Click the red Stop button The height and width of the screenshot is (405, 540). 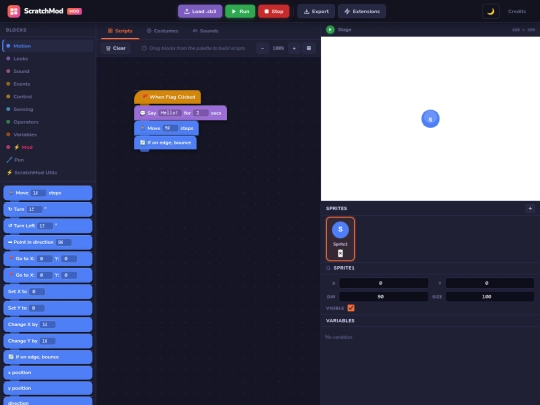273,11
